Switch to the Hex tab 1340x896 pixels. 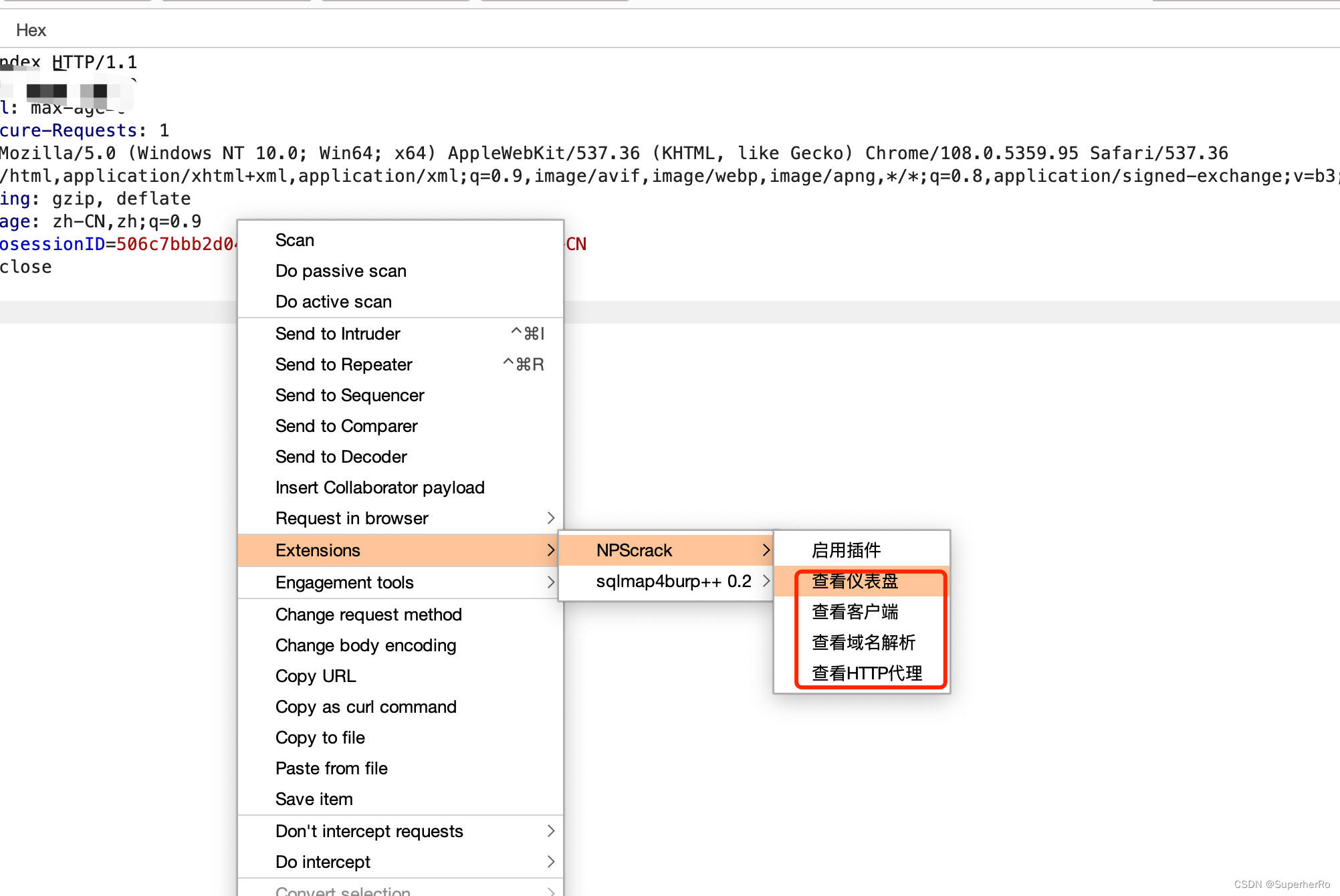pyautogui.click(x=31, y=30)
